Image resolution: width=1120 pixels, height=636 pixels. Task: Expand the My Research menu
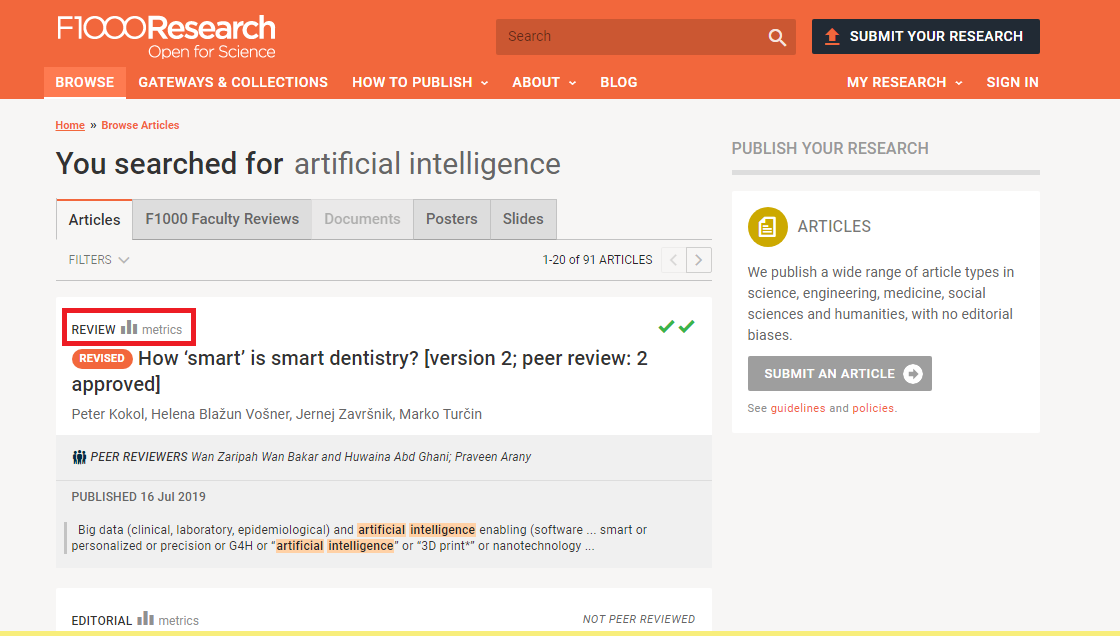point(904,82)
